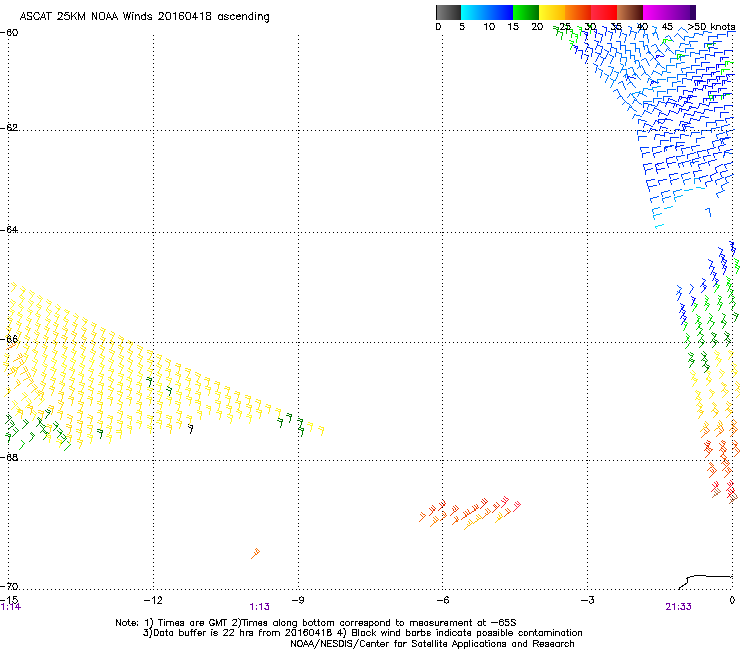Screen dimensions: 740x650
Task: Click the '-64' latitude axis label
Action: [x=9, y=230]
